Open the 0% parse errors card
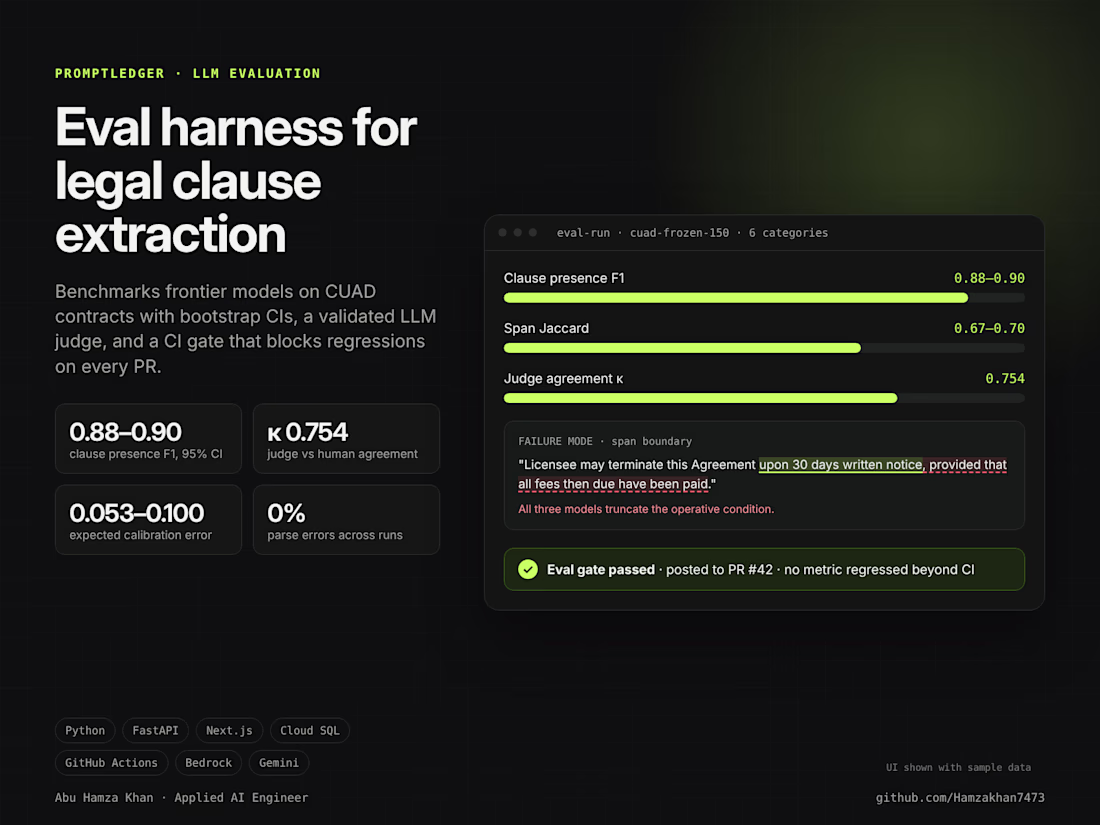Screen dimensions: 1100x825 tap(347, 520)
